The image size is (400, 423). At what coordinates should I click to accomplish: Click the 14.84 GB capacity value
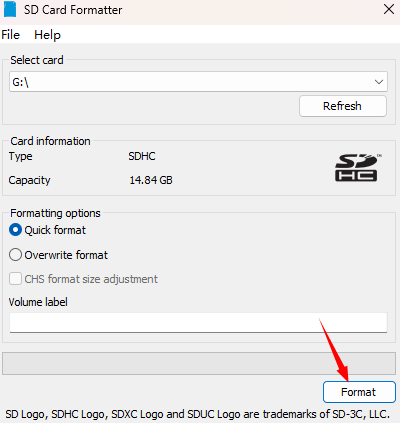tap(151, 180)
